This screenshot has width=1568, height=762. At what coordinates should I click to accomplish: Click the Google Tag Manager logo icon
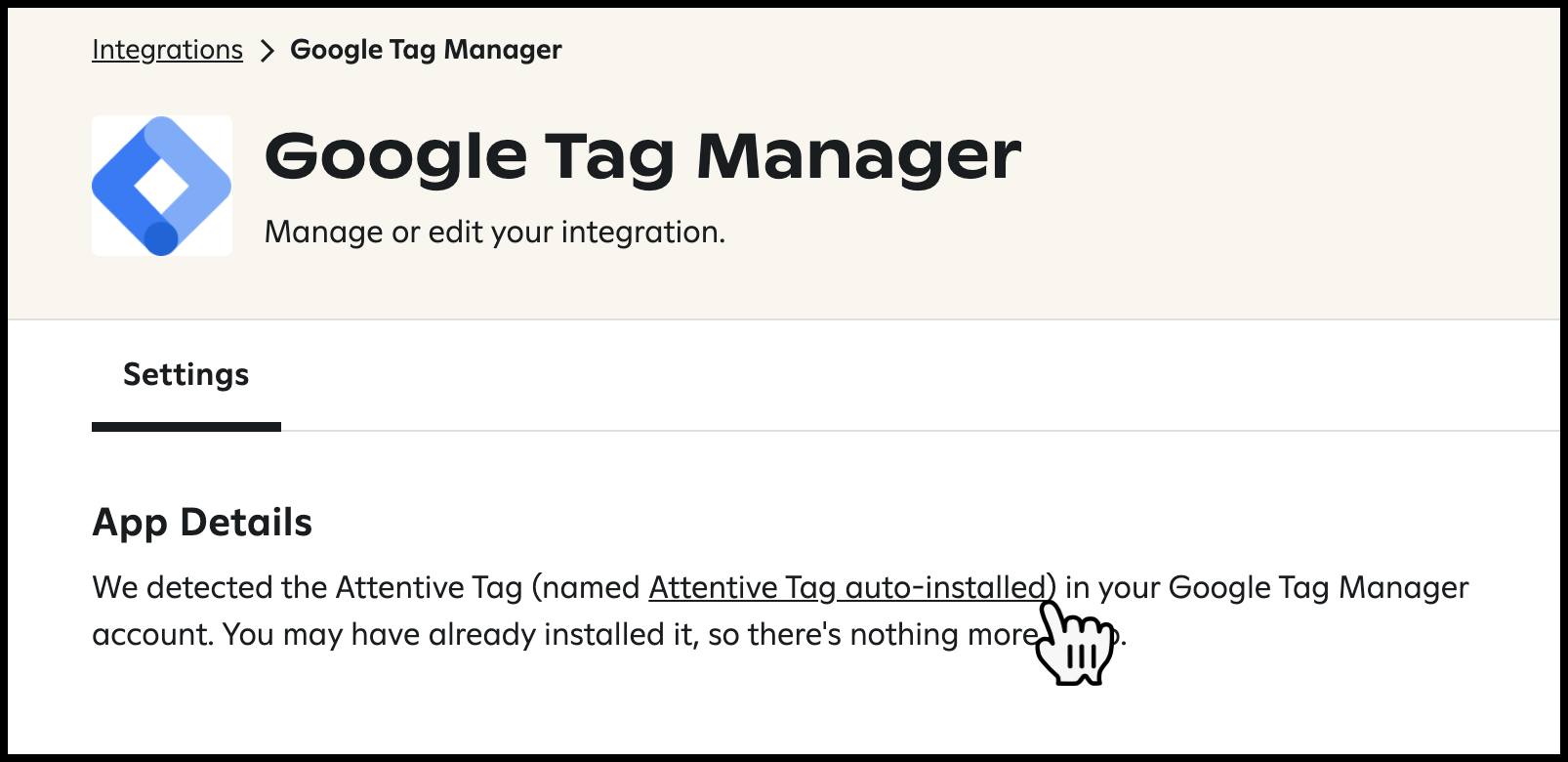[x=162, y=186]
